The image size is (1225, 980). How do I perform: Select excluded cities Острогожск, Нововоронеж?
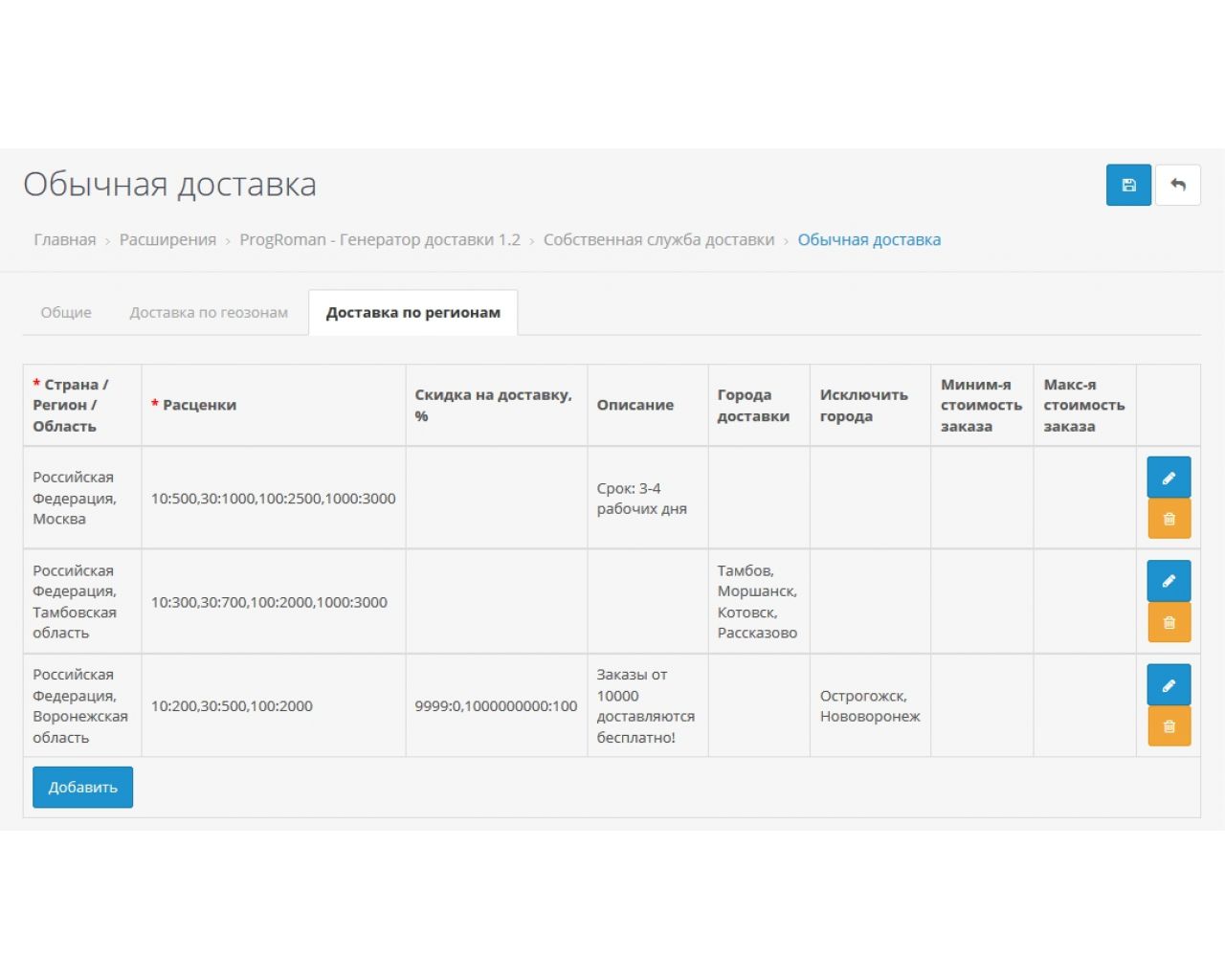(x=870, y=705)
